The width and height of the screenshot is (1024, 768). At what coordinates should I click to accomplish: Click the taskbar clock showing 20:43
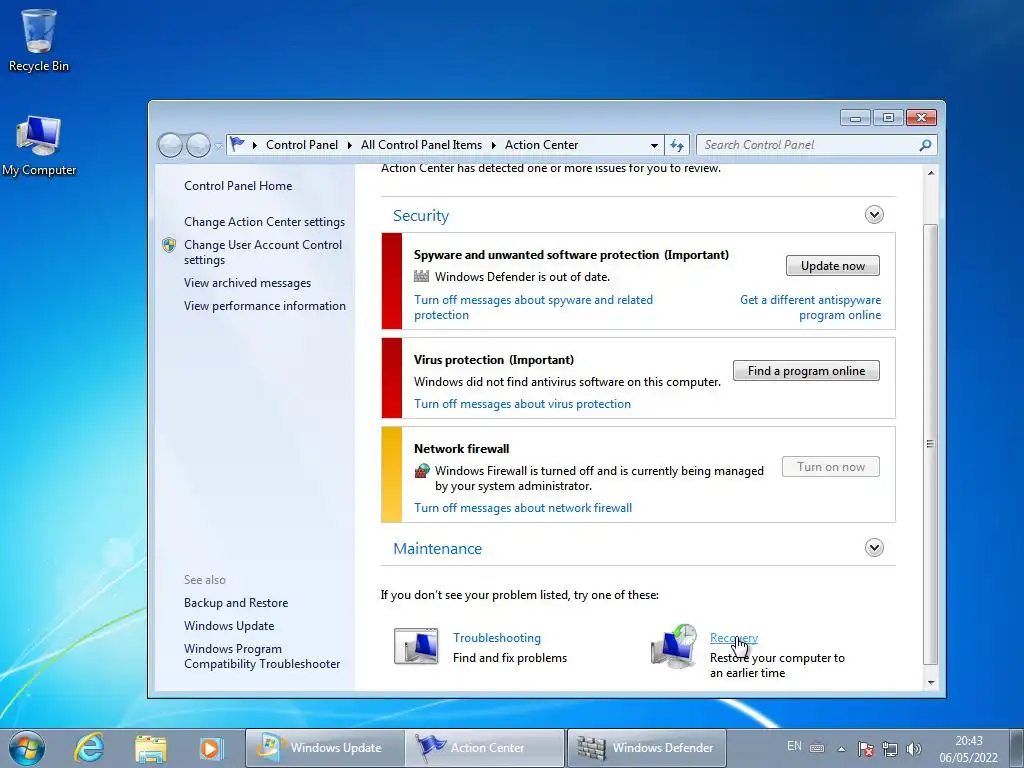pyautogui.click(x=968, y=749)
